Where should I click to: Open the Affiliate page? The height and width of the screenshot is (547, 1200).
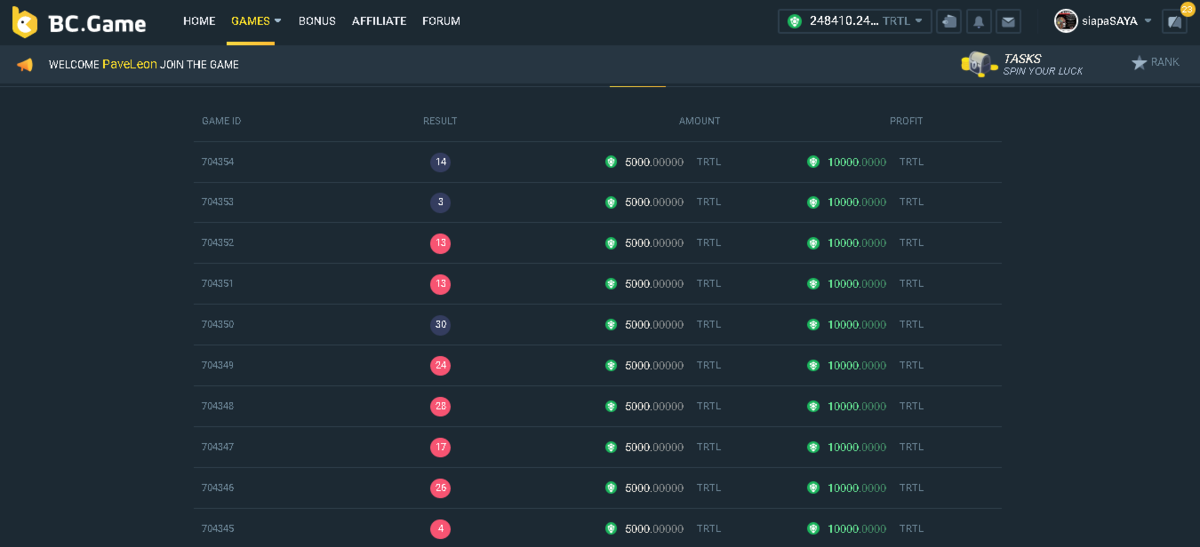(x=379, y=21)
